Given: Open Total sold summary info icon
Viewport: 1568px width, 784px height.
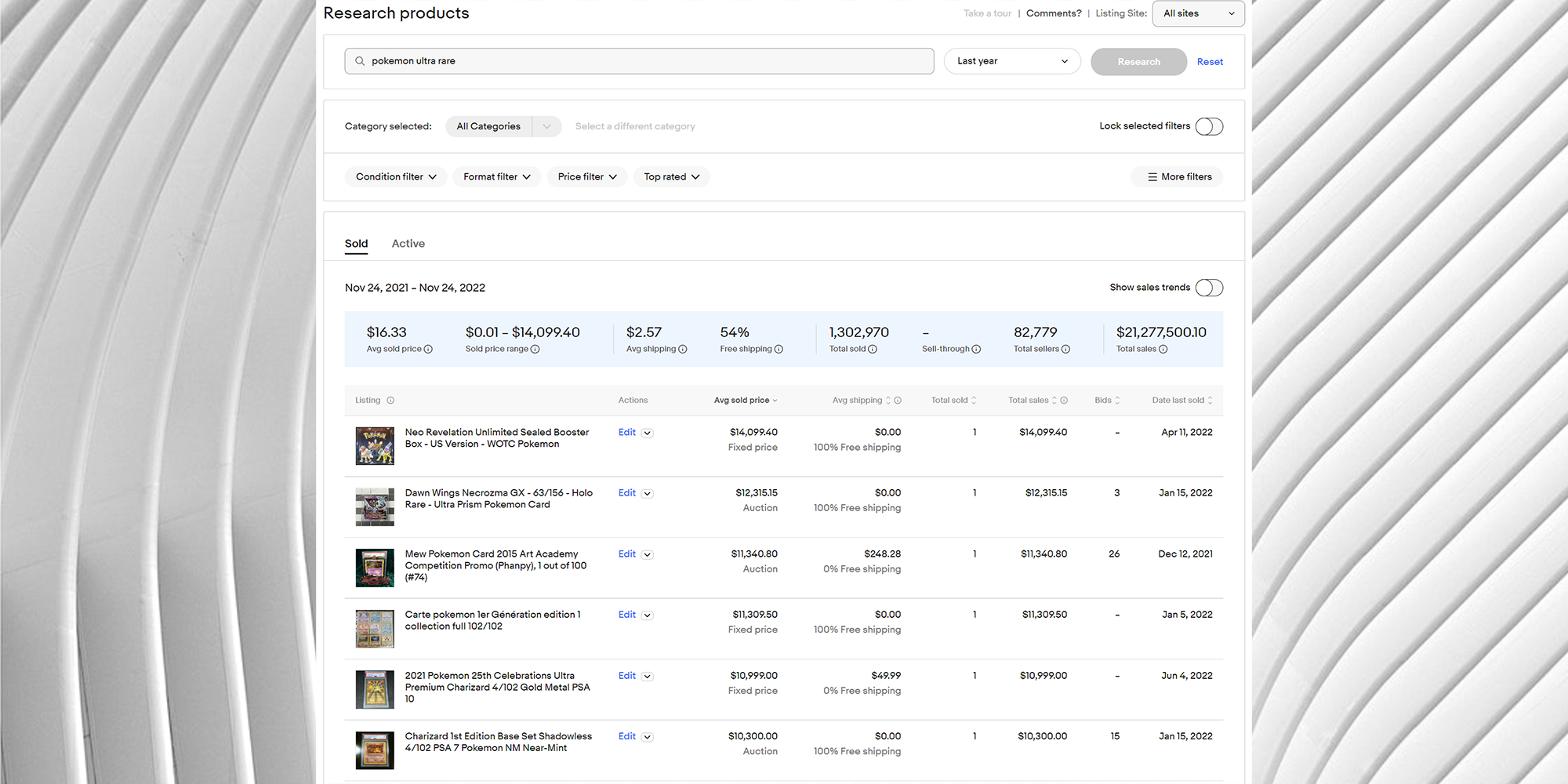Looking at the screenshot, I should 873,350.
